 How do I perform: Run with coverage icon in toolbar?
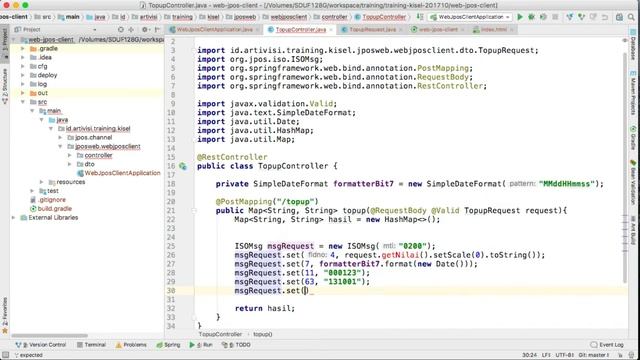[543, 17]
